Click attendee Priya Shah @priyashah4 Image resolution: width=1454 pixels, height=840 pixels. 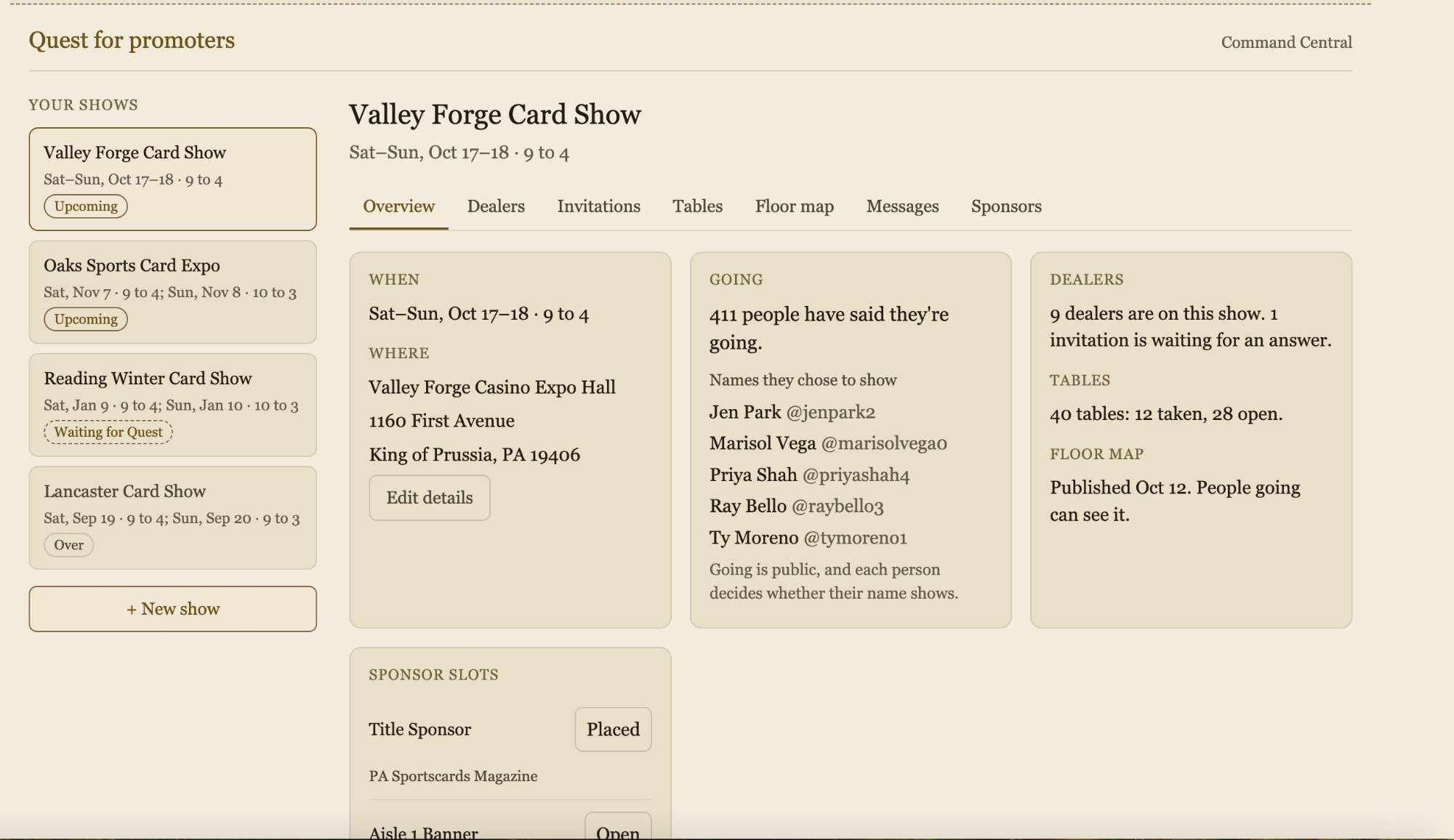[x=809, y=475]
